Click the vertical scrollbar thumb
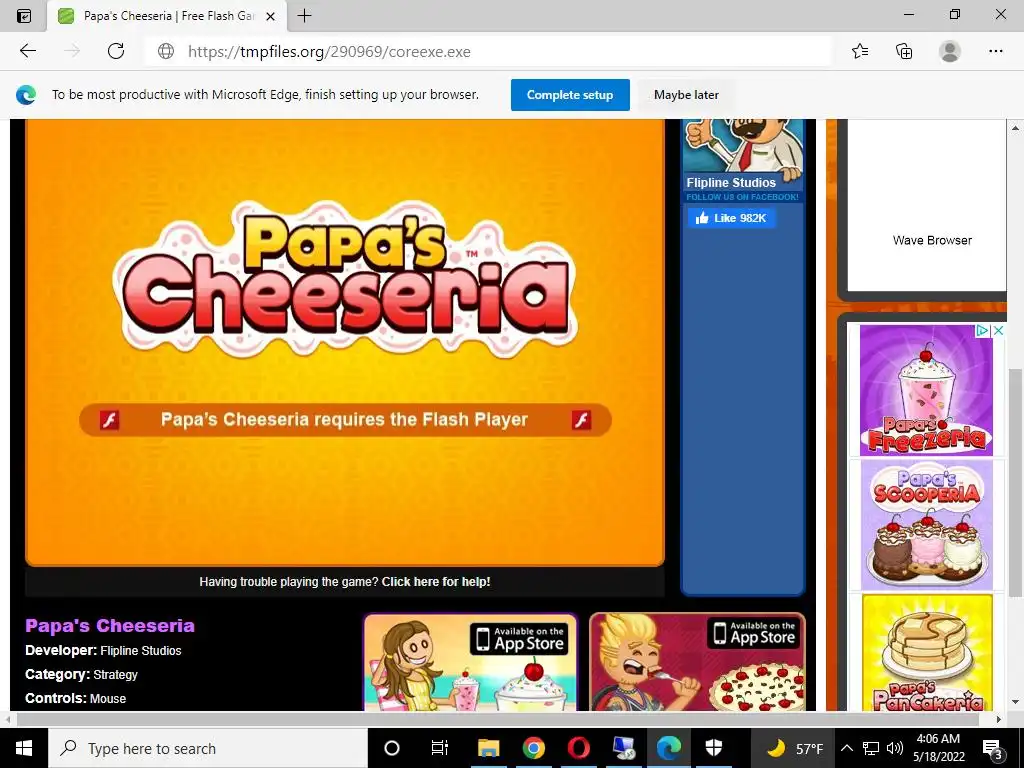1024x768 pixels. pos(1015,481)
